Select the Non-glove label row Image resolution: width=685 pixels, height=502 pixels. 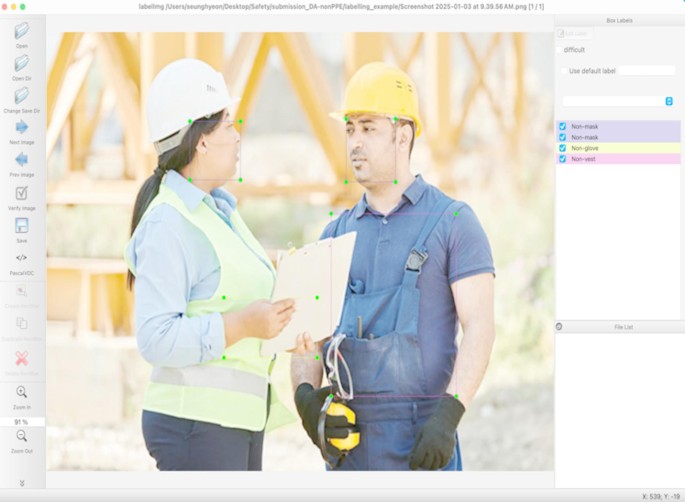tap(618, 148)
